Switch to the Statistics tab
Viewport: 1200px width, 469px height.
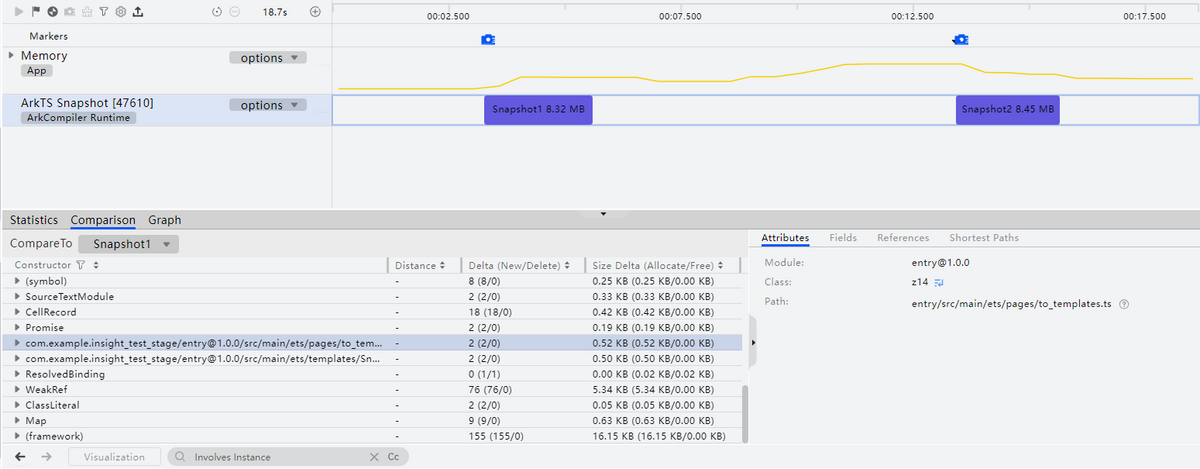34,220
